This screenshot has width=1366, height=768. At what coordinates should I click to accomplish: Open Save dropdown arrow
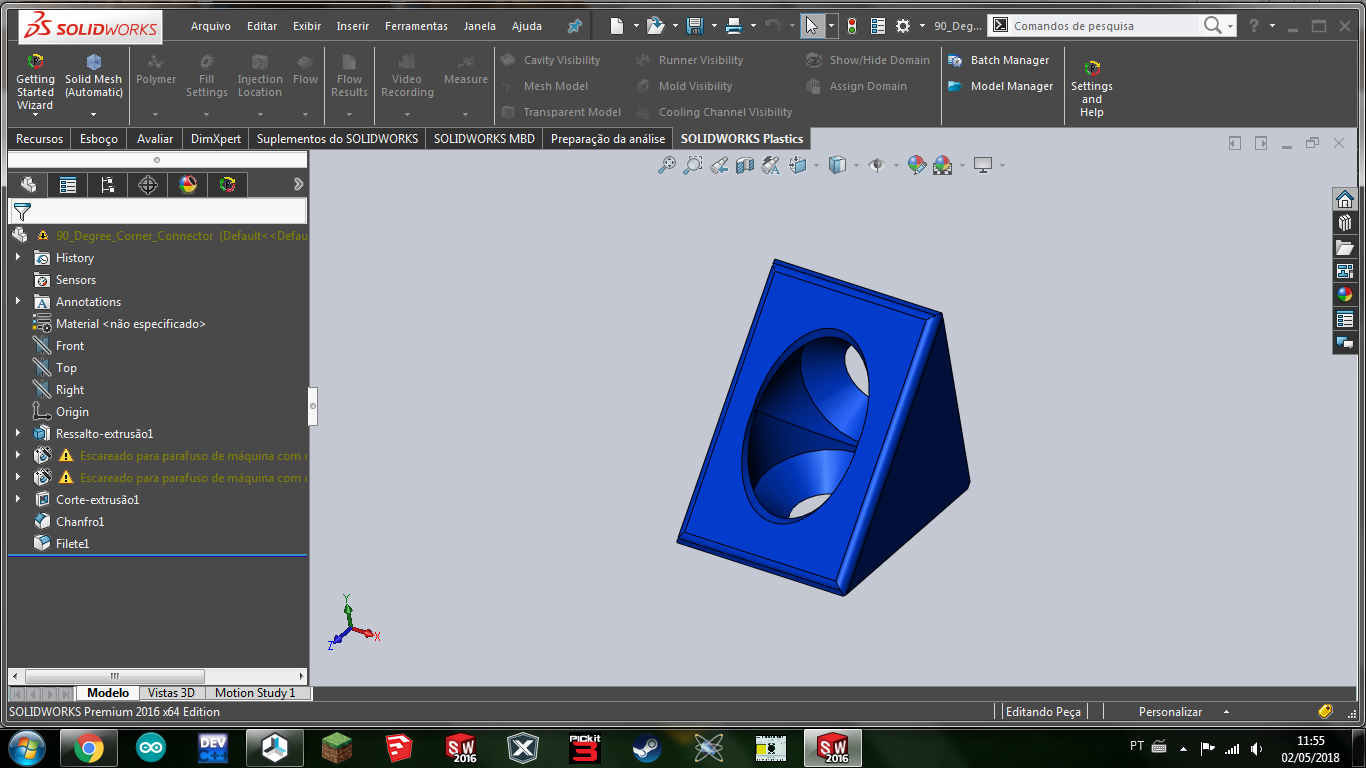tap(713, 26)
